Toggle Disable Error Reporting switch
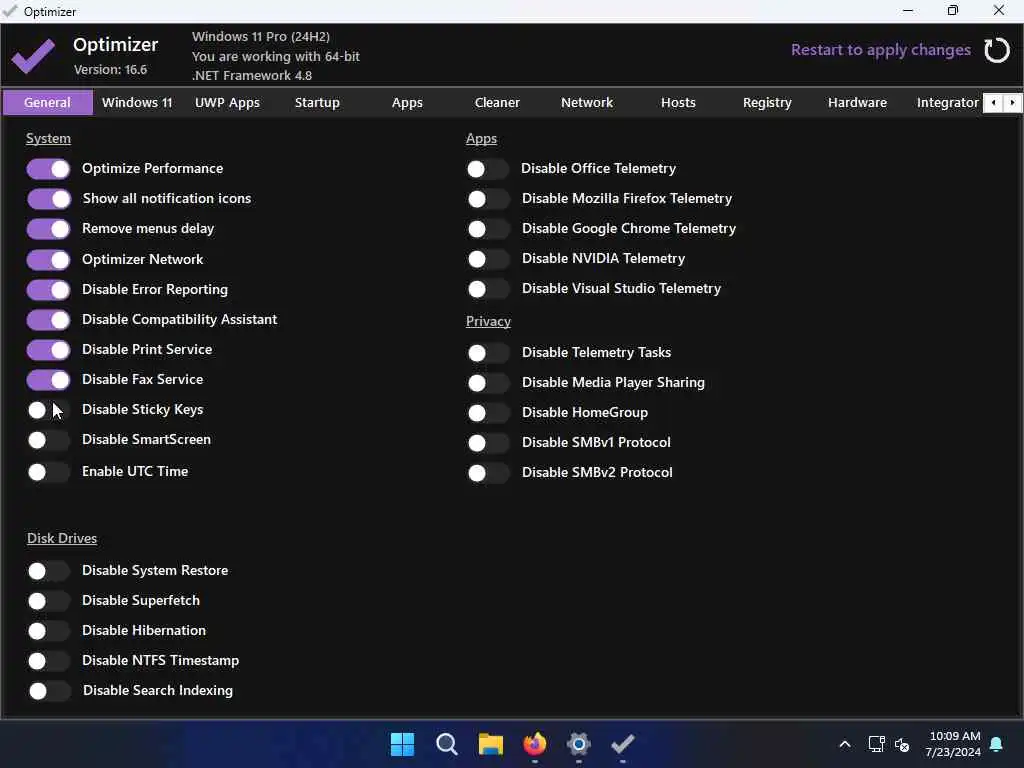1024x768 pixels. (x=48, y=290)
